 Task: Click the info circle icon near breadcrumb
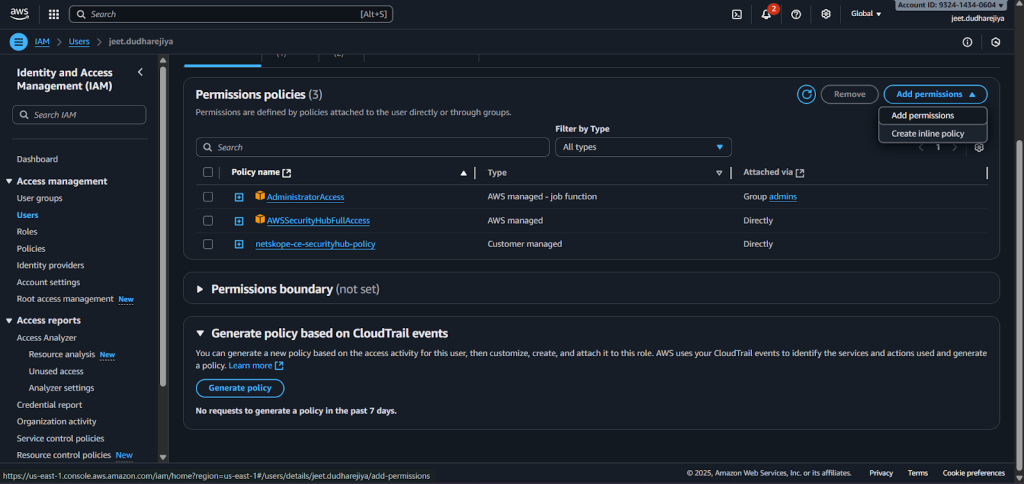click(x=967, y=42)
